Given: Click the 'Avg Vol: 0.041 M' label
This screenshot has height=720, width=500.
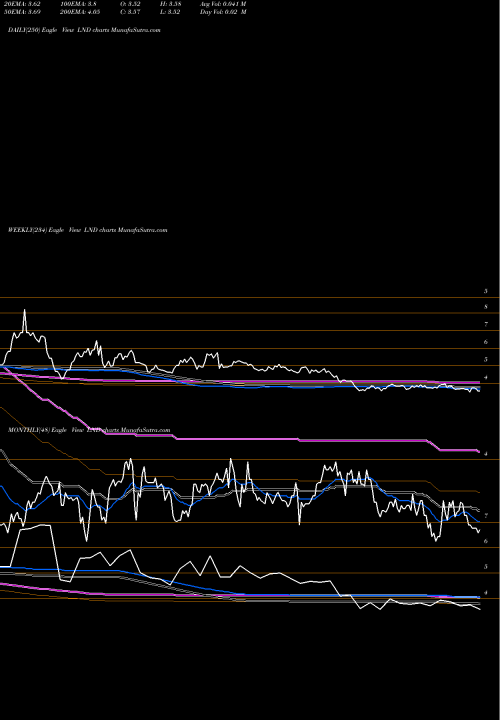Looking at the screenshot, I should click(x=223, y=4).
